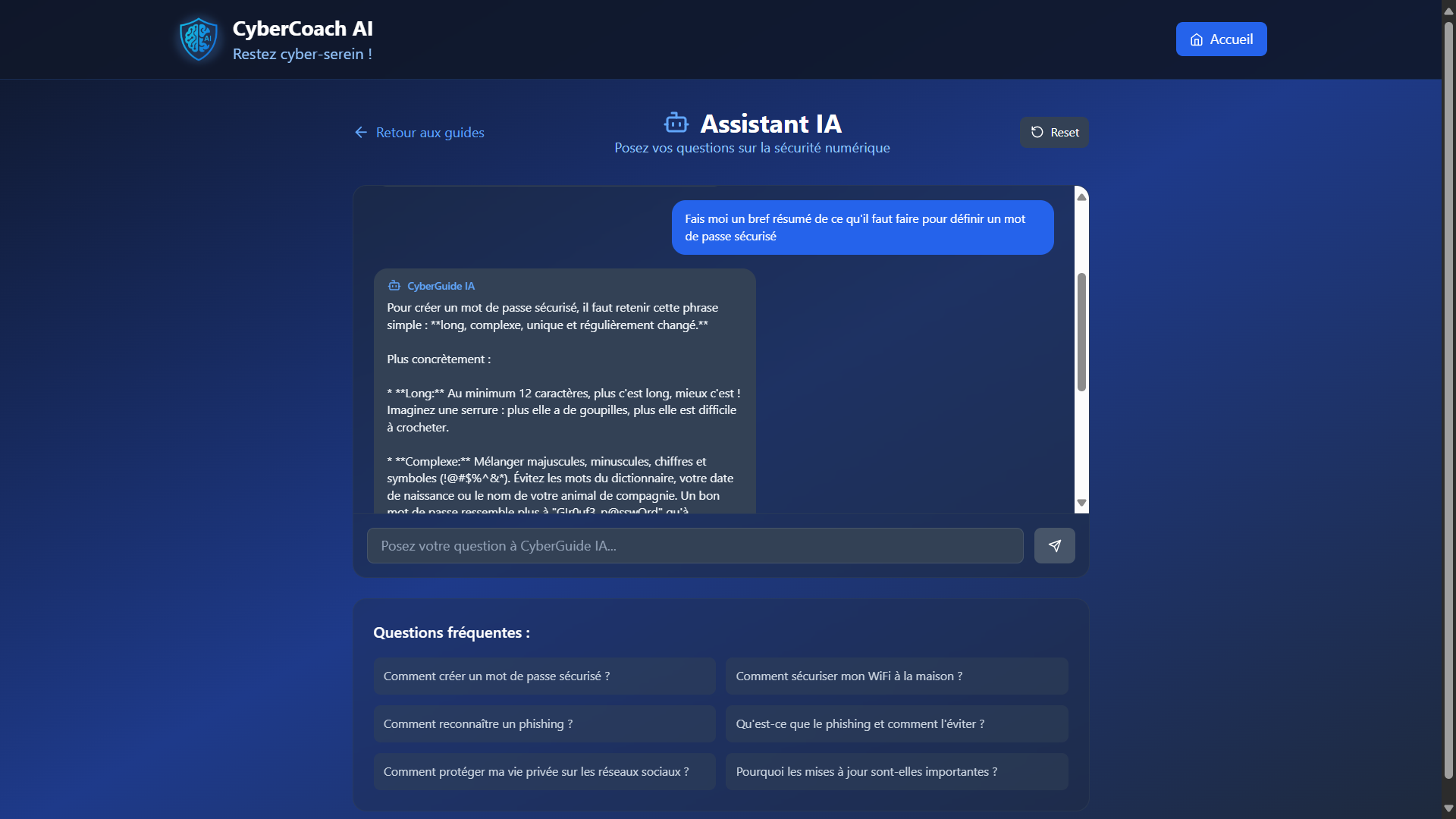The image size is (1456, 819).
Task: Choose 'Pourquoi les mises à jour sont-elles importantes ?'
Action: point(896,772)
